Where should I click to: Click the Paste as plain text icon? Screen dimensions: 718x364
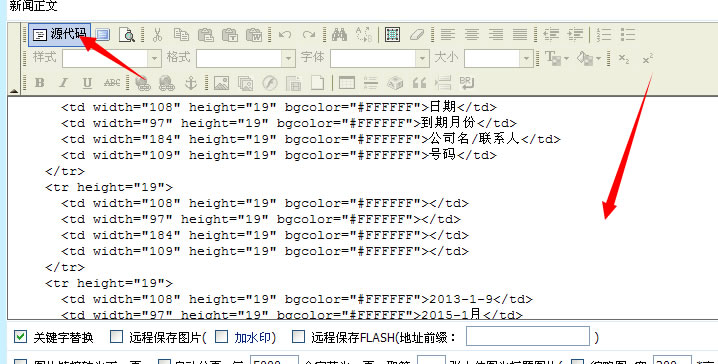[x=230, y=35]
